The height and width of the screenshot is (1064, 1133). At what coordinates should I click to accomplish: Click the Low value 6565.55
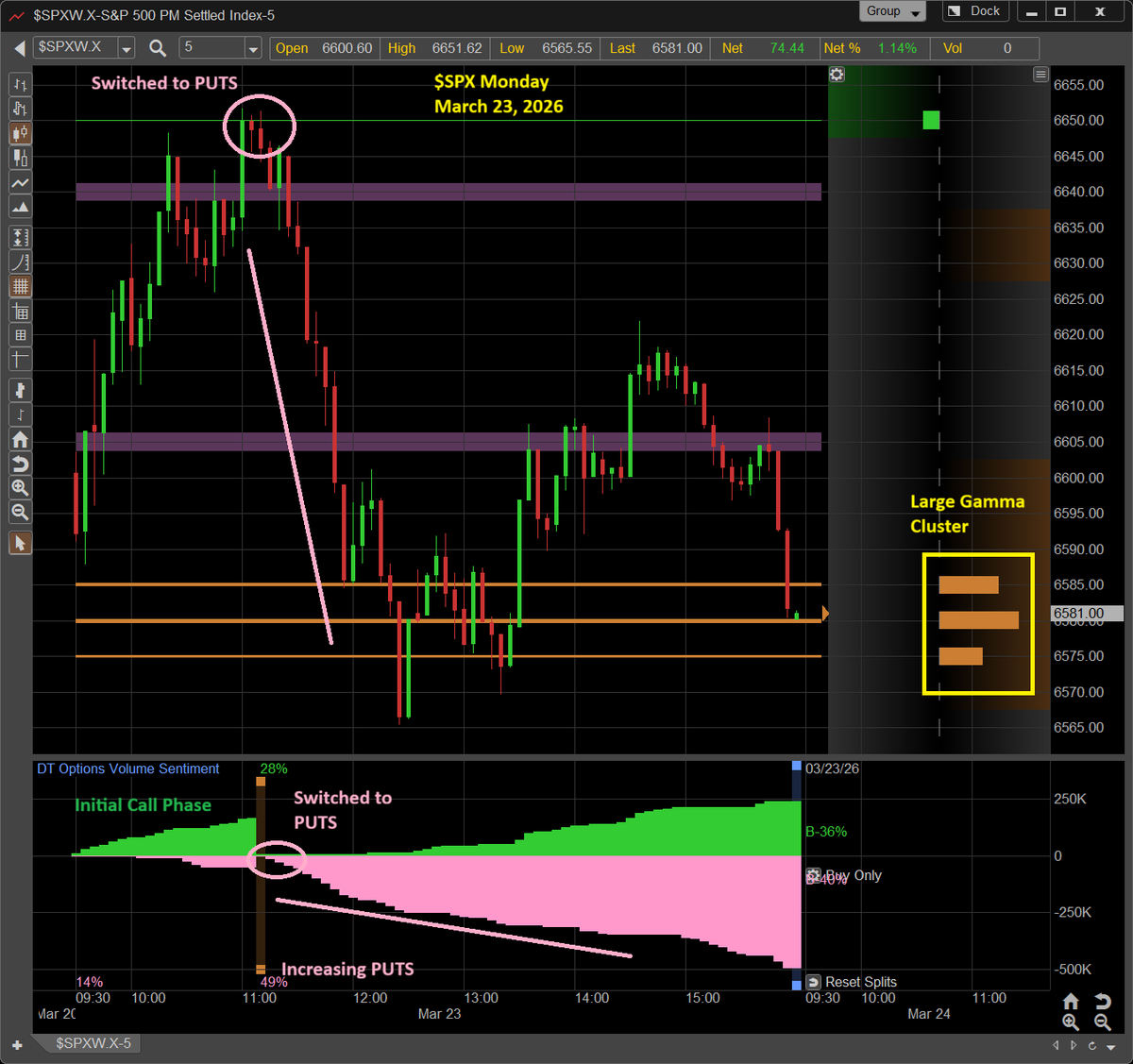pyautogui.click(x=566, y=48)
